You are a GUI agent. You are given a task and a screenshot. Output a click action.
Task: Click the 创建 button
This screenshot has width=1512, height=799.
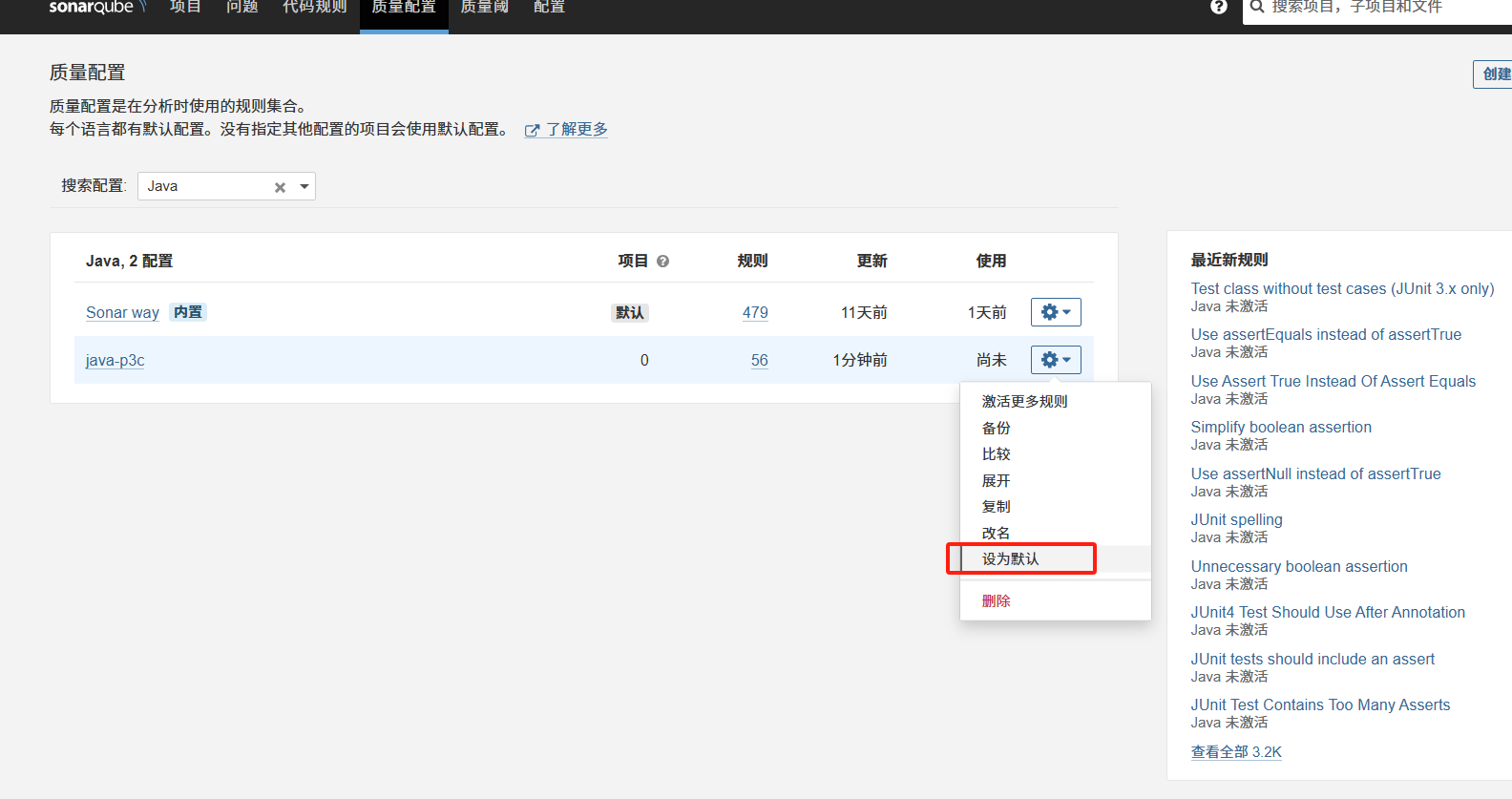(x=1494, y=74)
